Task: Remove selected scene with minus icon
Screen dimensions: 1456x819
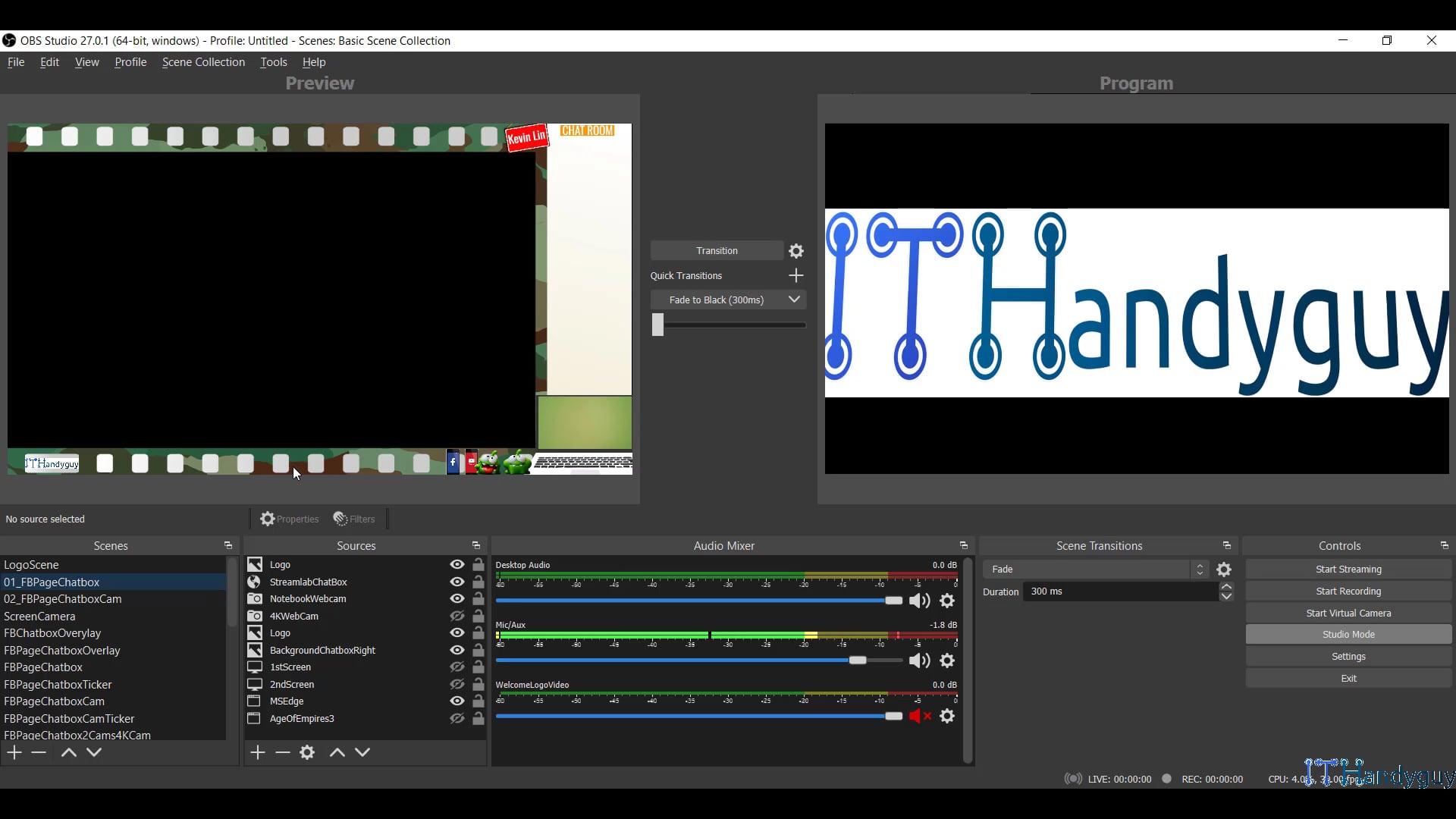Action: point(39,753)
